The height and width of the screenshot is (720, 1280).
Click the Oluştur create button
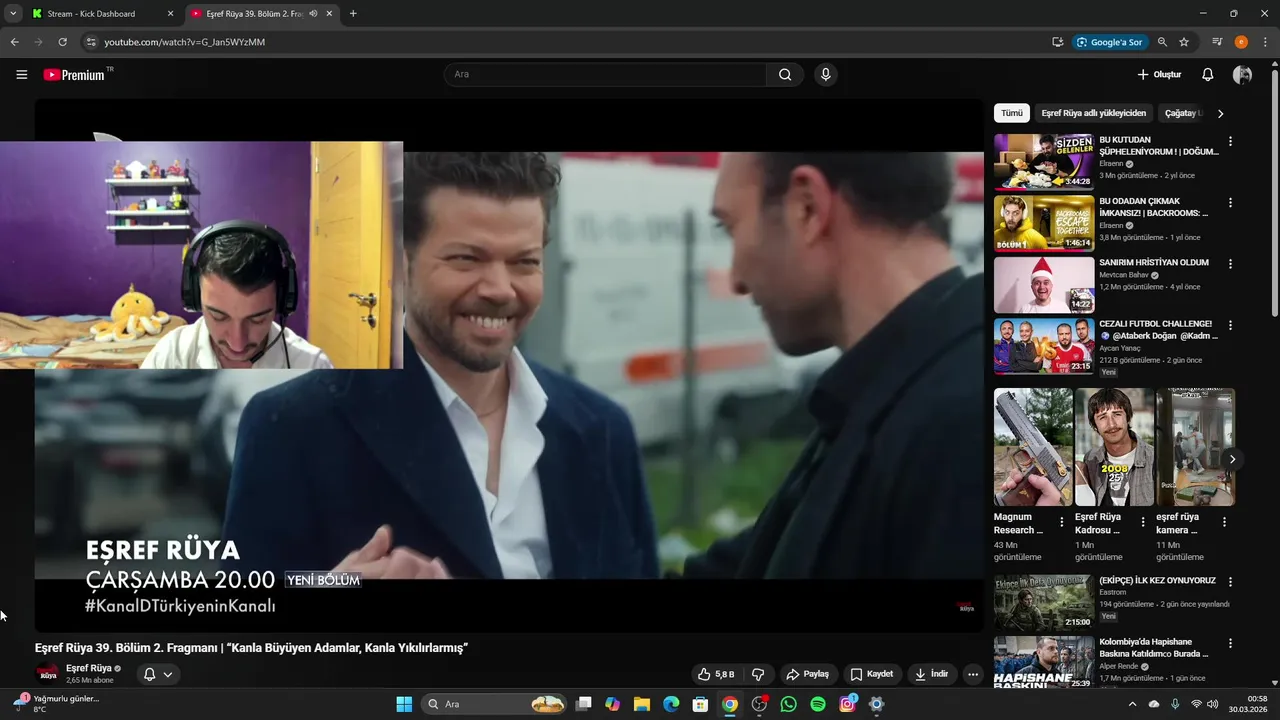[1159, 75]
